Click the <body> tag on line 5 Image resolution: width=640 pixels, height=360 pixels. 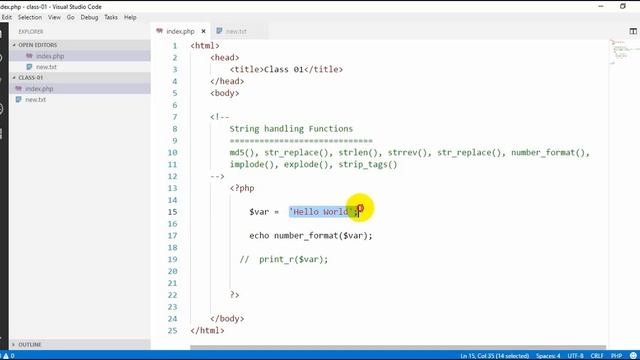[224, 93]
